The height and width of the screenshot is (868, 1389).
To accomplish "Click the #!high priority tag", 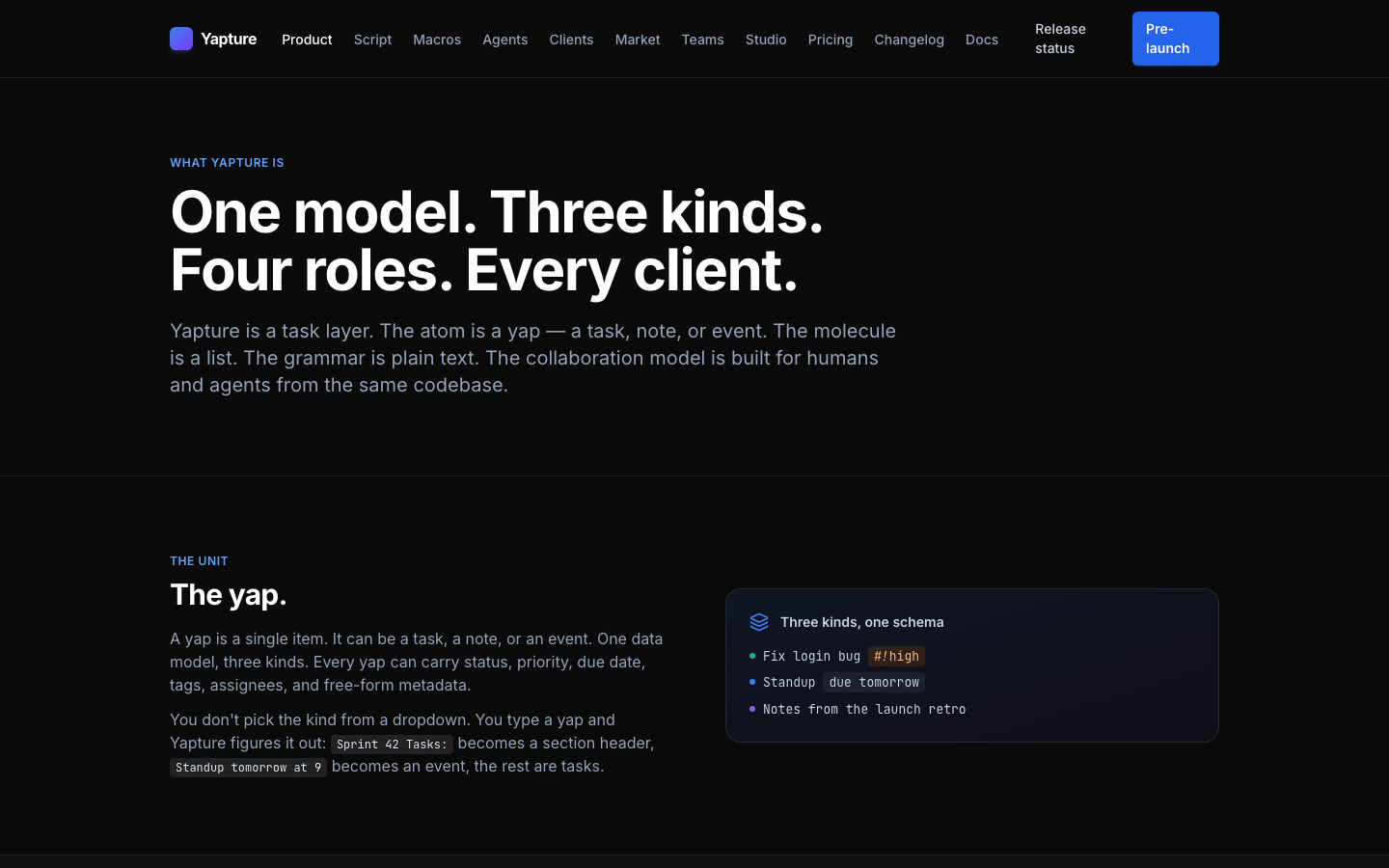I will pyautogui.click(x=896, y=656).
